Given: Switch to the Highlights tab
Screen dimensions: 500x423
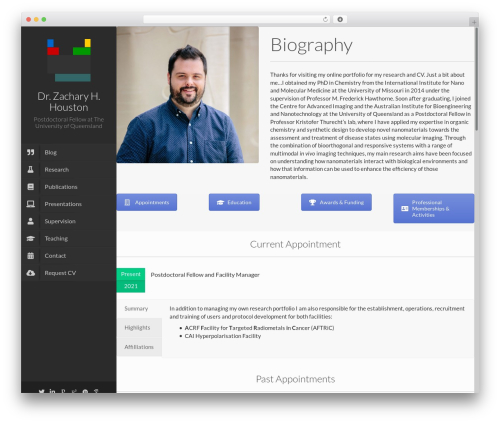Looking at the screenshot, I should pyautogui.click(x=139, y=328).
